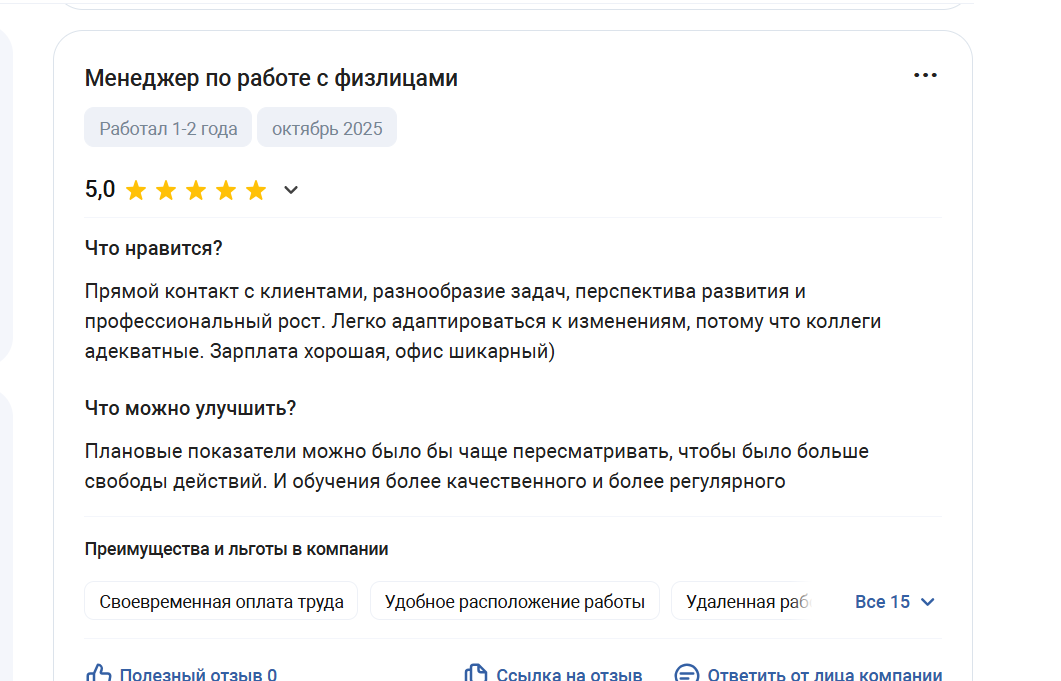Image resolution: width=1061 pixels, height=681 pixels.
Task: Click the speech bubble reply icon
Action: point(687,673)
